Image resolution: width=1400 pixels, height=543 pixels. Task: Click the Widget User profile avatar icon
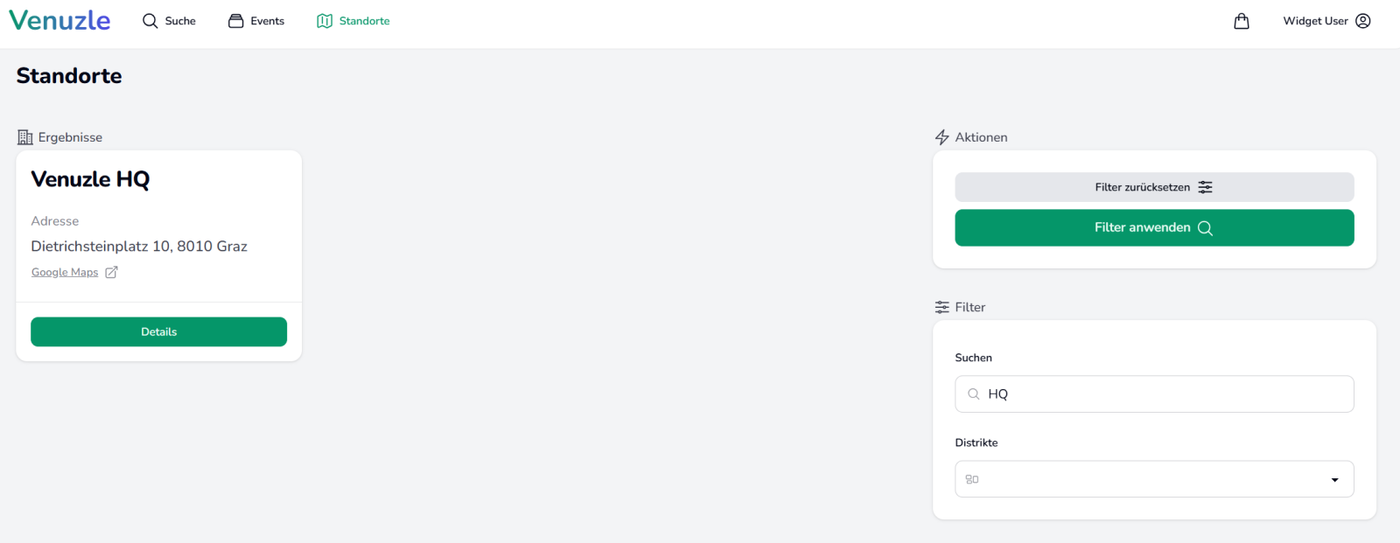coord(1363,21)
